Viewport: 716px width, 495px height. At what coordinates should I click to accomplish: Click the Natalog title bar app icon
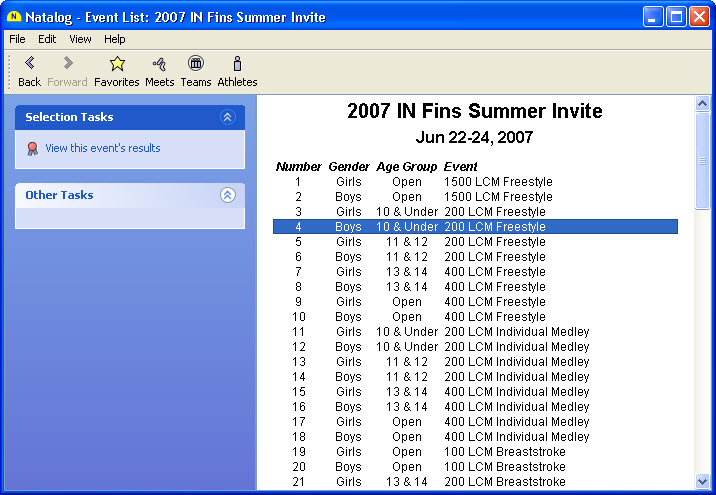14,17
